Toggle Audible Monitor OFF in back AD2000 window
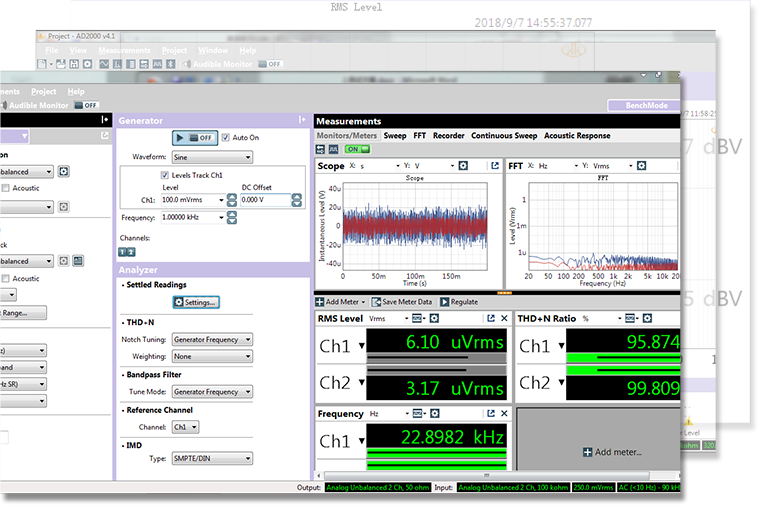Screen dimensions: 758x505 point(270,64)
